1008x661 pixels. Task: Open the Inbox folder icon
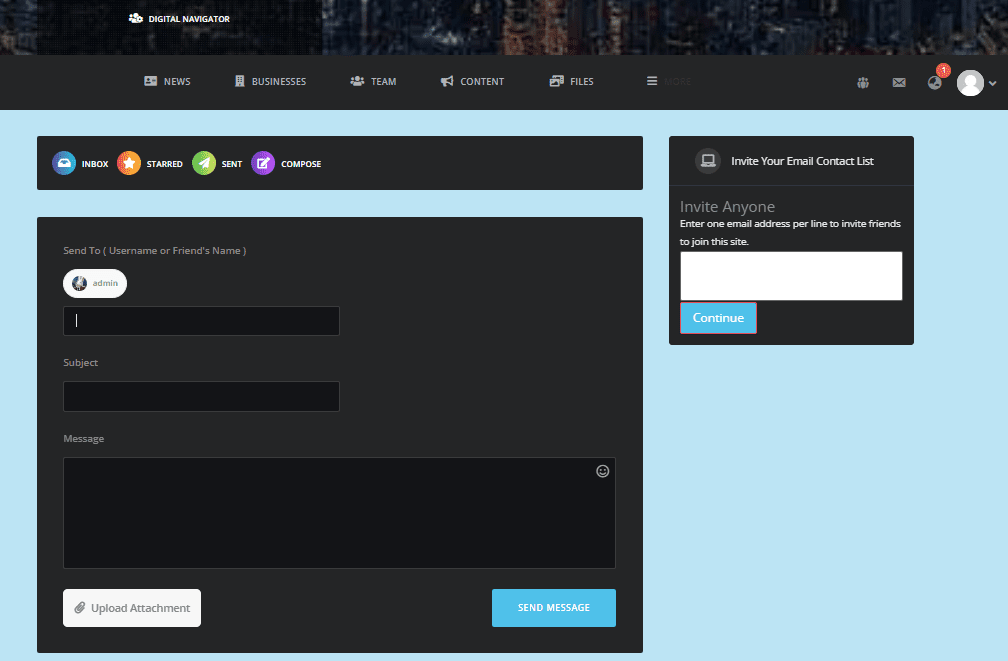(x=64, y=163)
